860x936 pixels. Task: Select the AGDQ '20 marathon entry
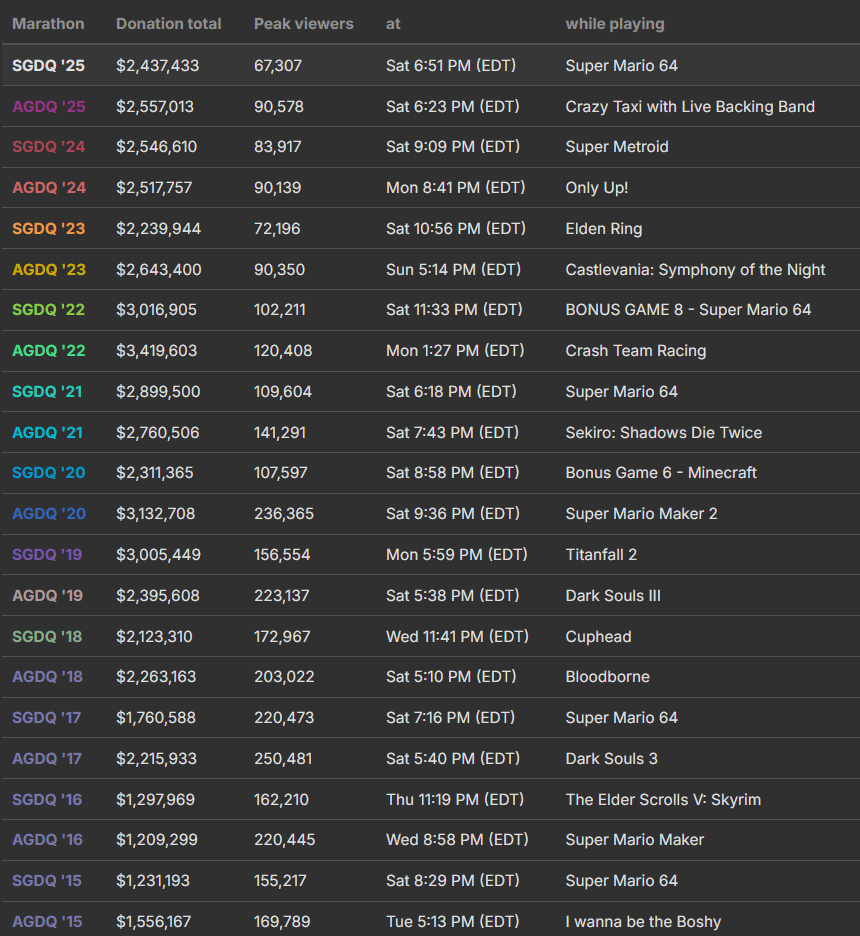[x=49, y=513]
